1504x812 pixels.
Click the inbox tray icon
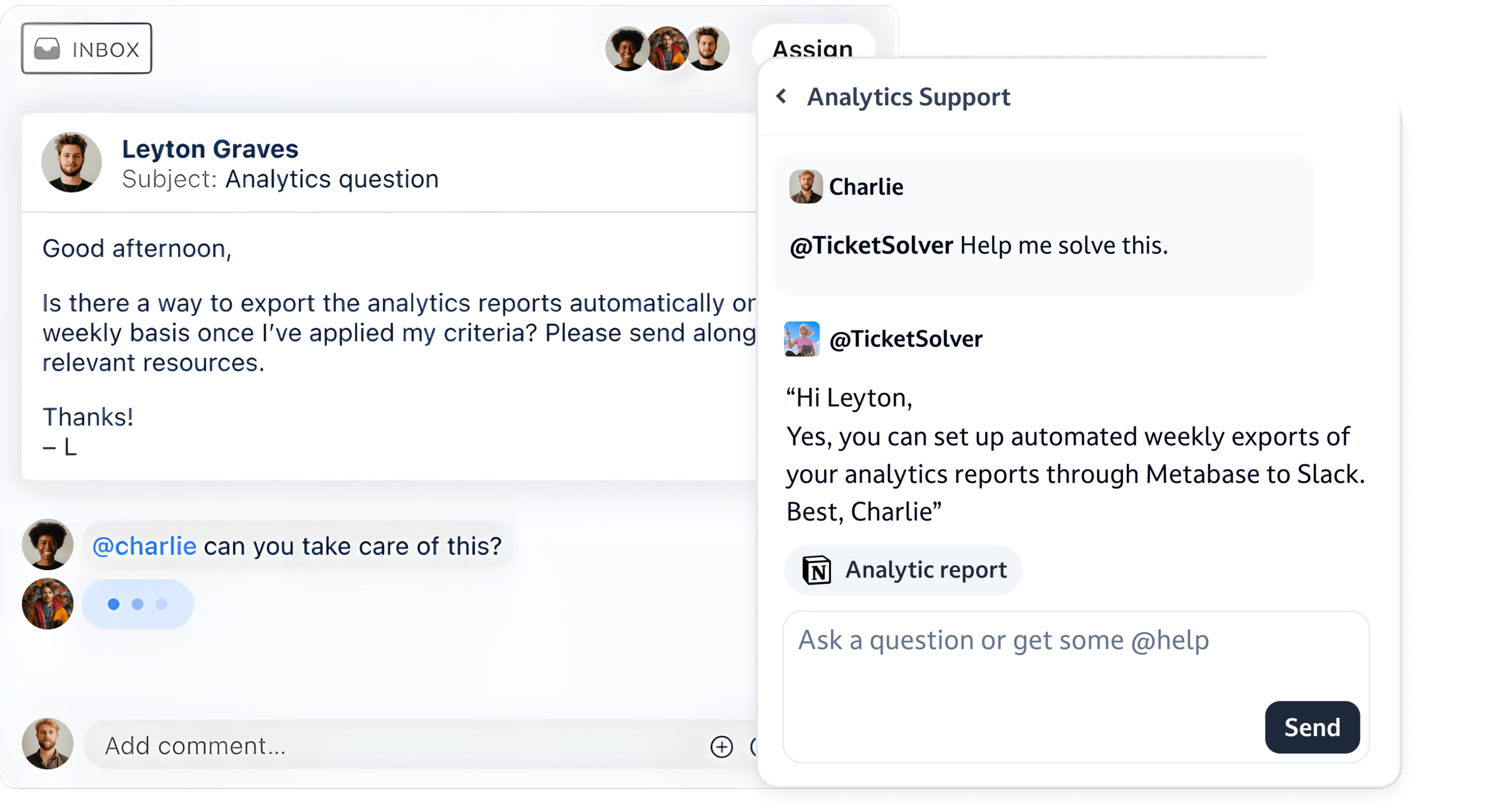point(47,49)
